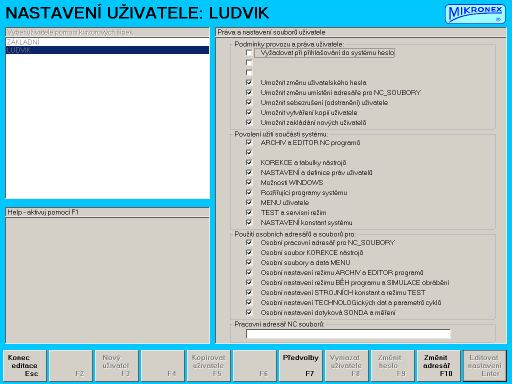Click the 'Konec editace Esc' button

pyautogui.click(x=25, y=365)
